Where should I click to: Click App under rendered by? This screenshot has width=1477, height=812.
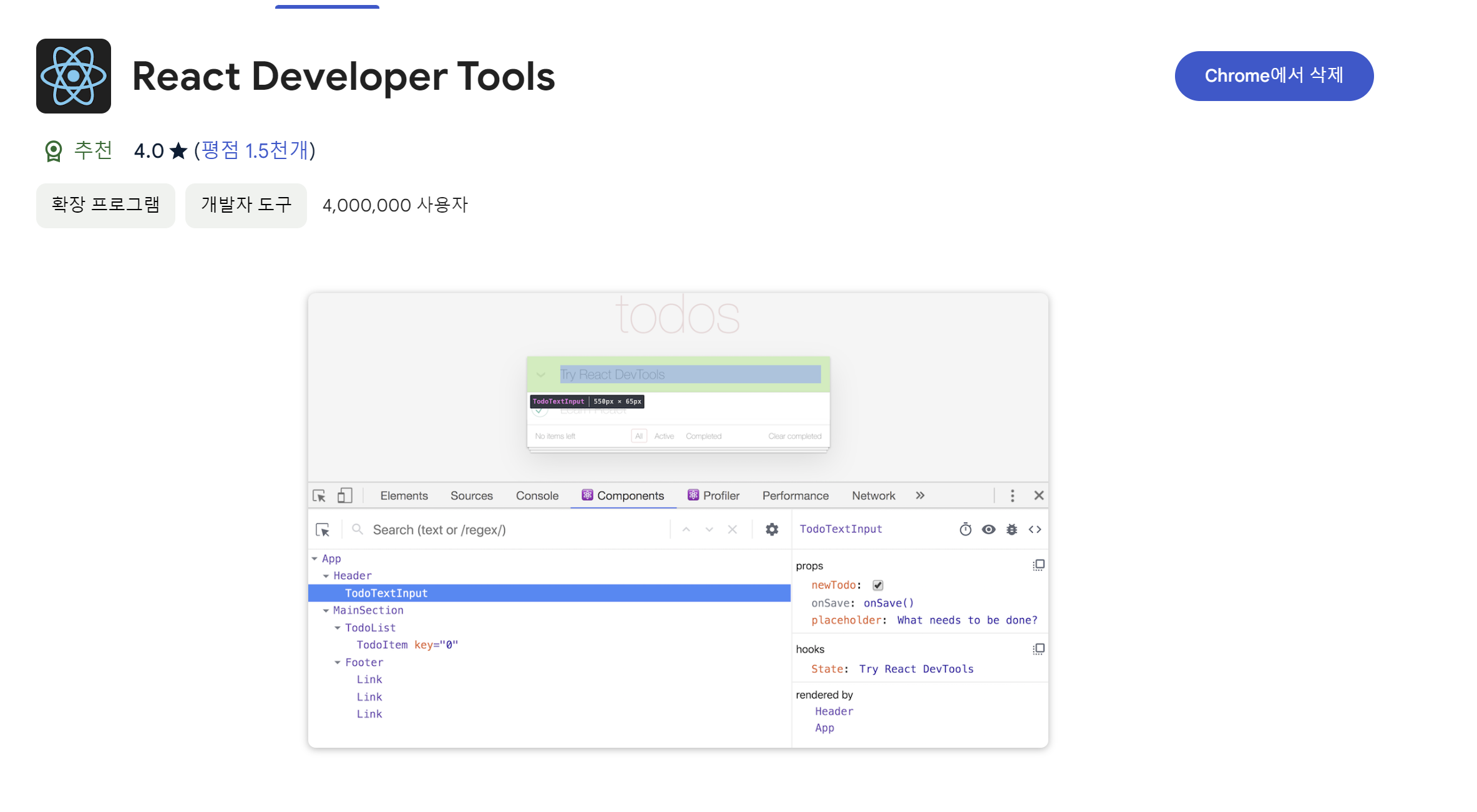(824, 728)
